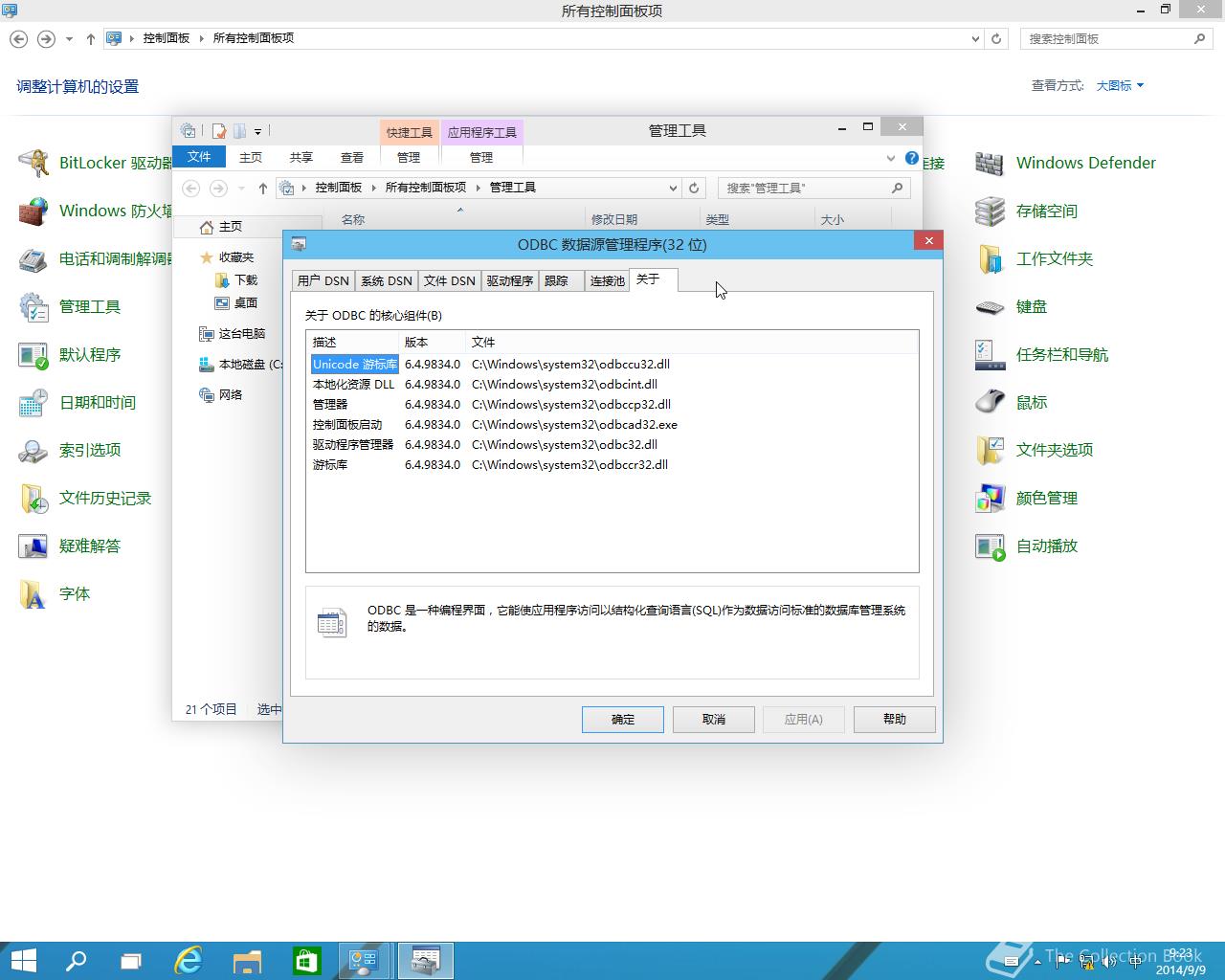Open Storage Spaces (存储空间) icon
The height and width of the screenshot is (980, 1225).
(990, 211)
